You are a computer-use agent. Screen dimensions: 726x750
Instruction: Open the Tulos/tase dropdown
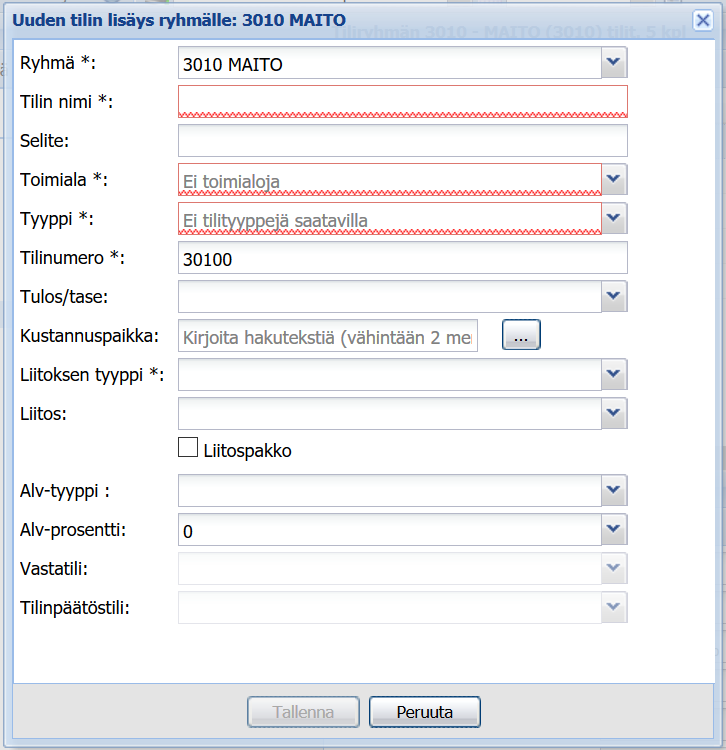(614, 296)
